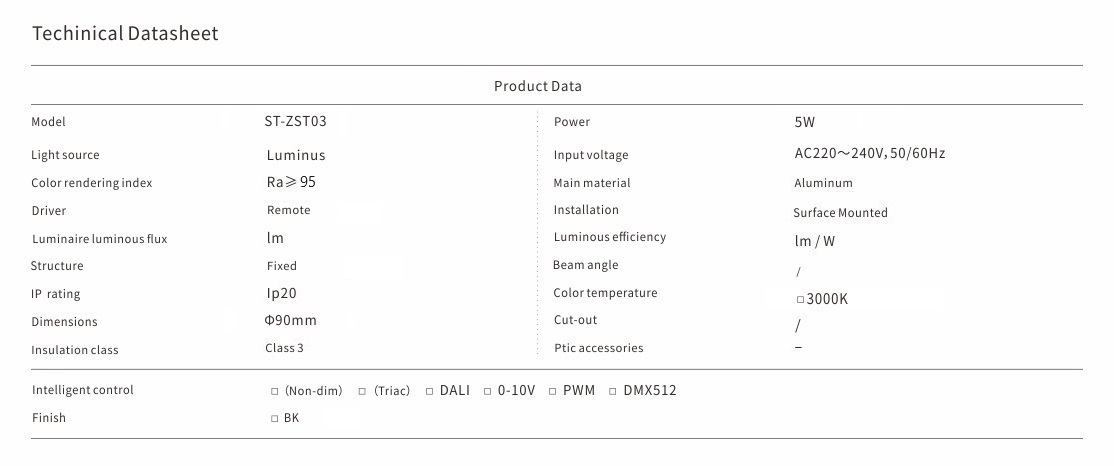The height and width of the screenshot is (466, 1114).
Task: Select the Aluminum main material value
Action: point(823,183)
